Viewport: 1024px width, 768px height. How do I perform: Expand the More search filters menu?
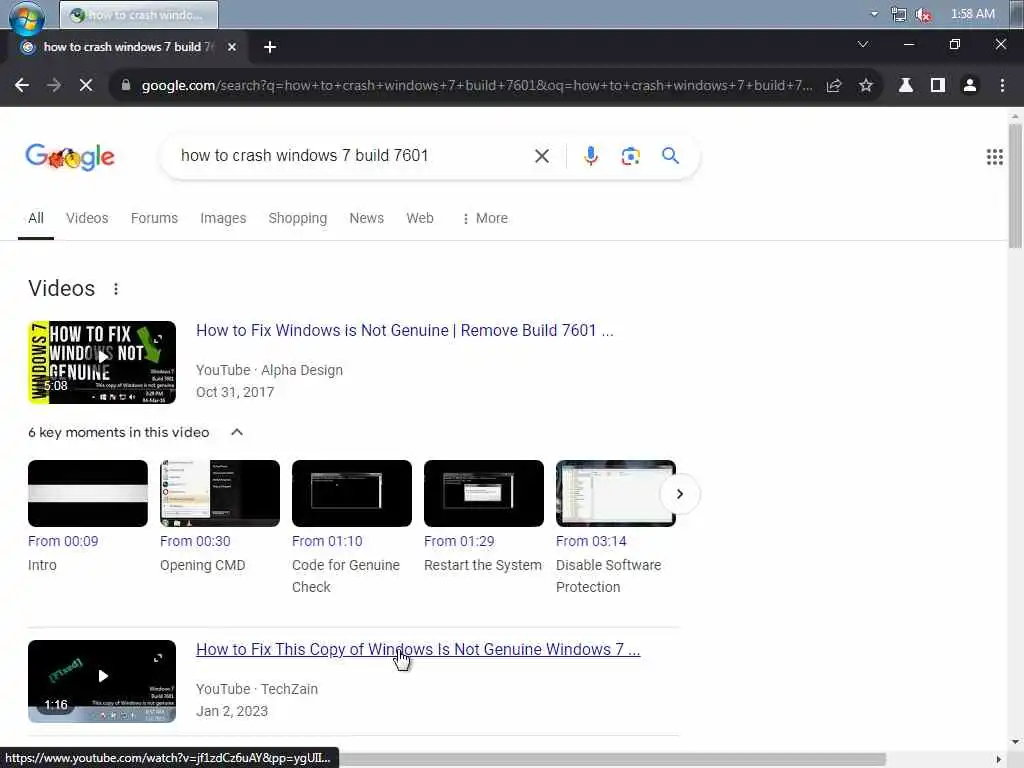coord(485,218)
